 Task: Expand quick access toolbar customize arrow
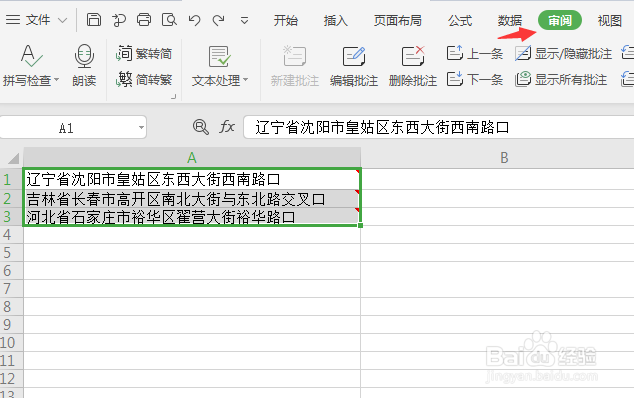click(244, 20)
